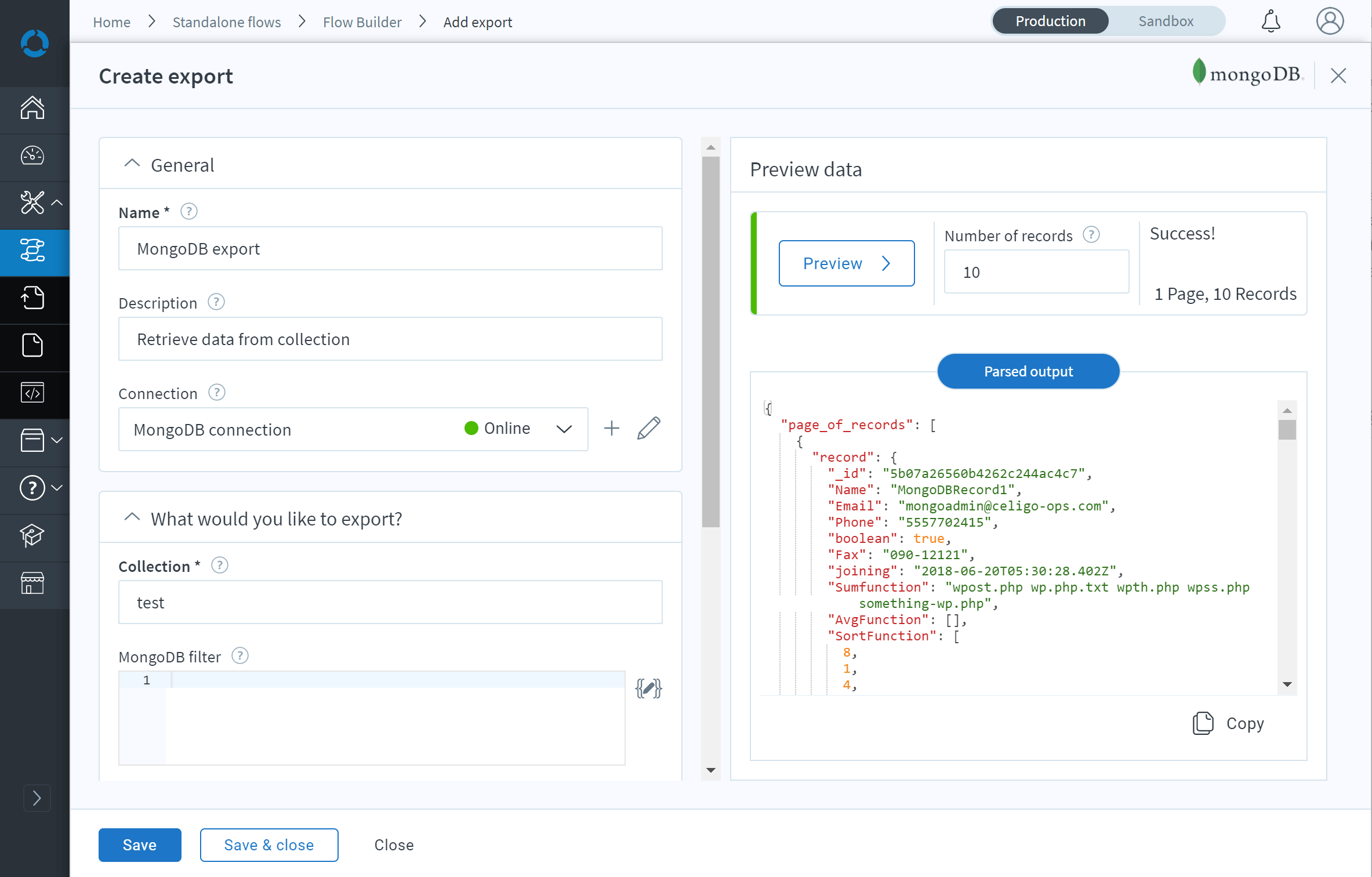The width and height of the screenshot is (1372, 877).
Task: Click the Number of records input field
Action: [1036, 272]
